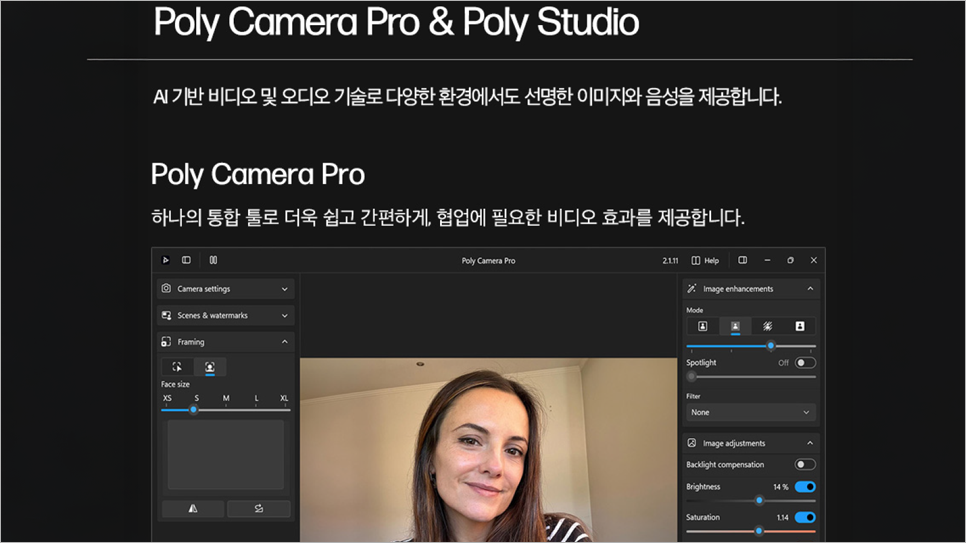Click the Image enhancements wand icon
966x543 pixels.
[692, 288]
